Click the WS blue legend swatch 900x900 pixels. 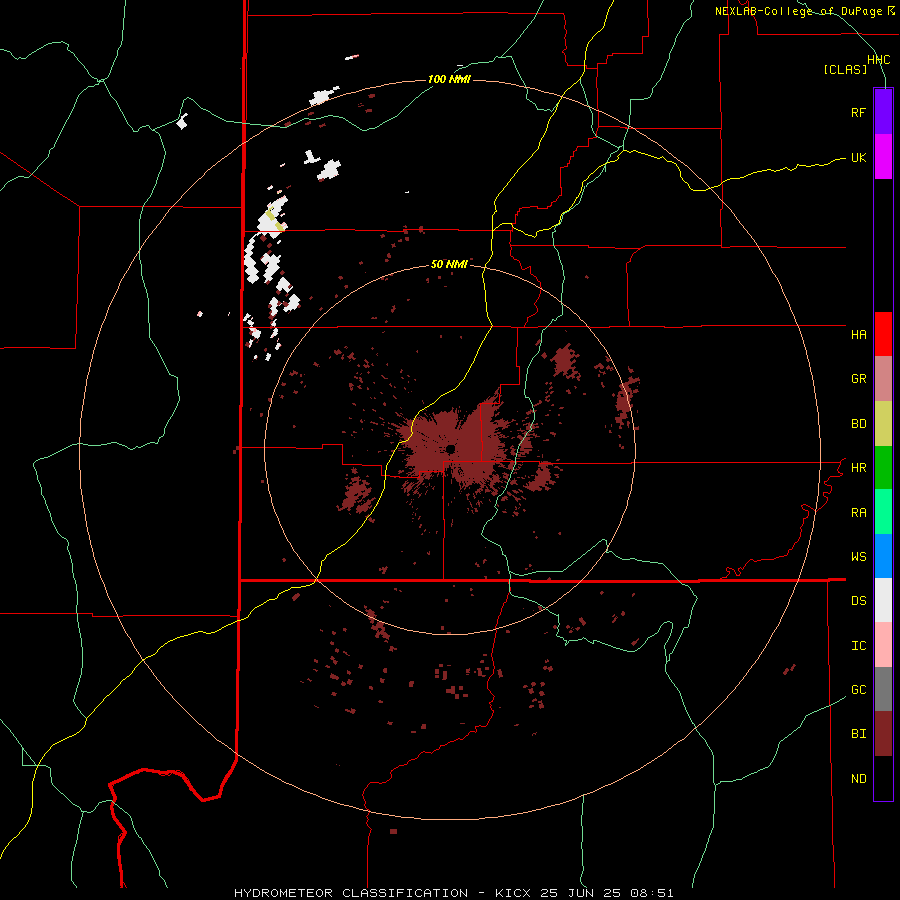(883, 556)
